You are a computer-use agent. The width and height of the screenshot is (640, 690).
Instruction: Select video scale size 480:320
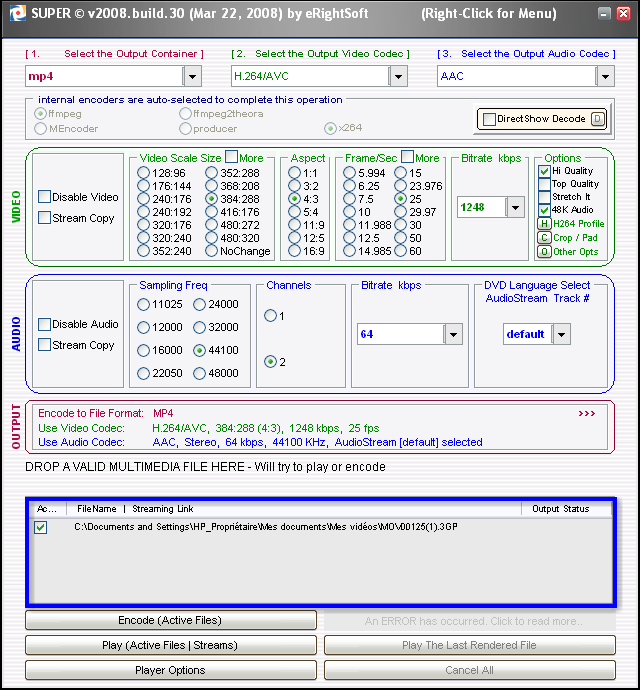[211, 238]
